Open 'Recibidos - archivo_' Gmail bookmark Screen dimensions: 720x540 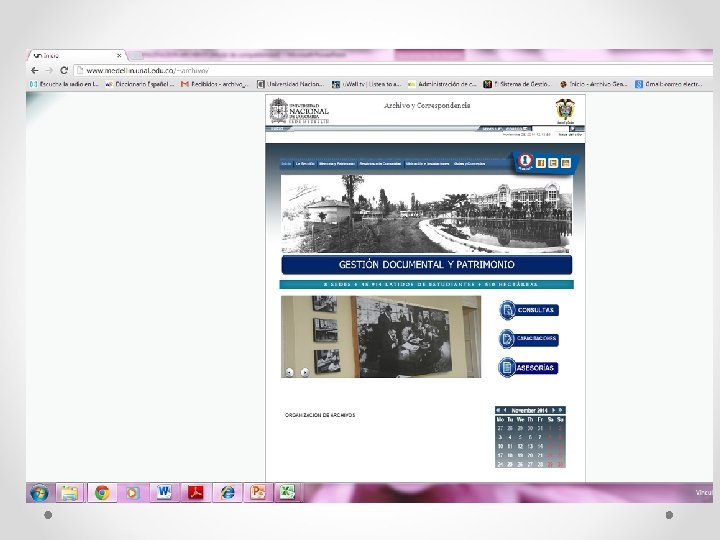point(214,84)
